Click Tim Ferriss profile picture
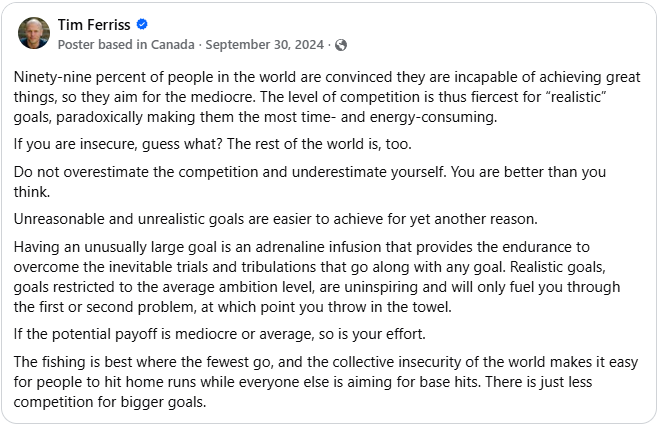The image size is (663, 430). tap(34, 33)
